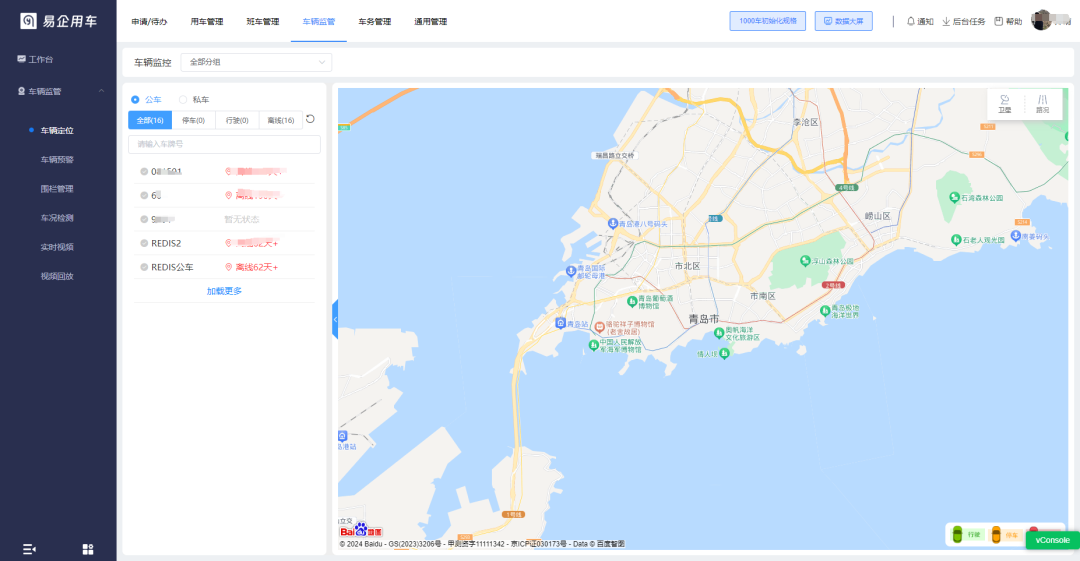Click 离线62天+ status of REDIS公车
Viewport: 1080px width, 561px height.
257,267
